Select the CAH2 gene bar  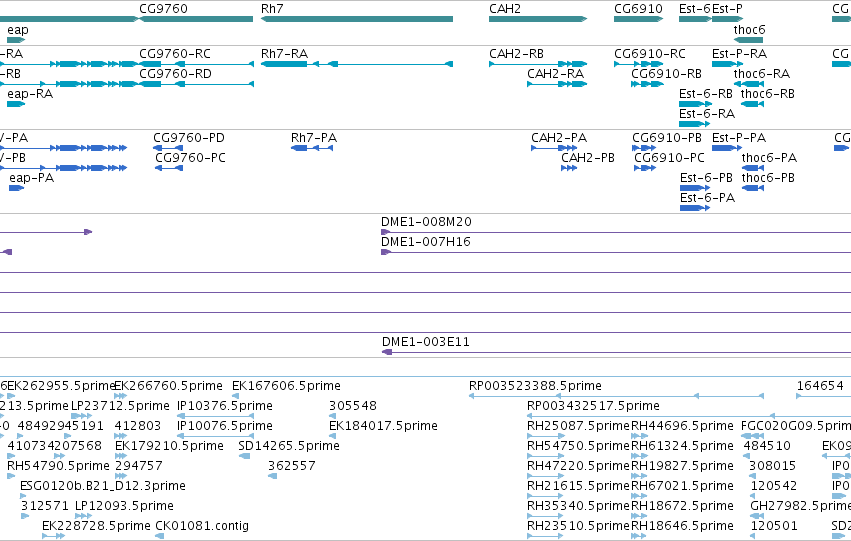[x=538, y=19]
